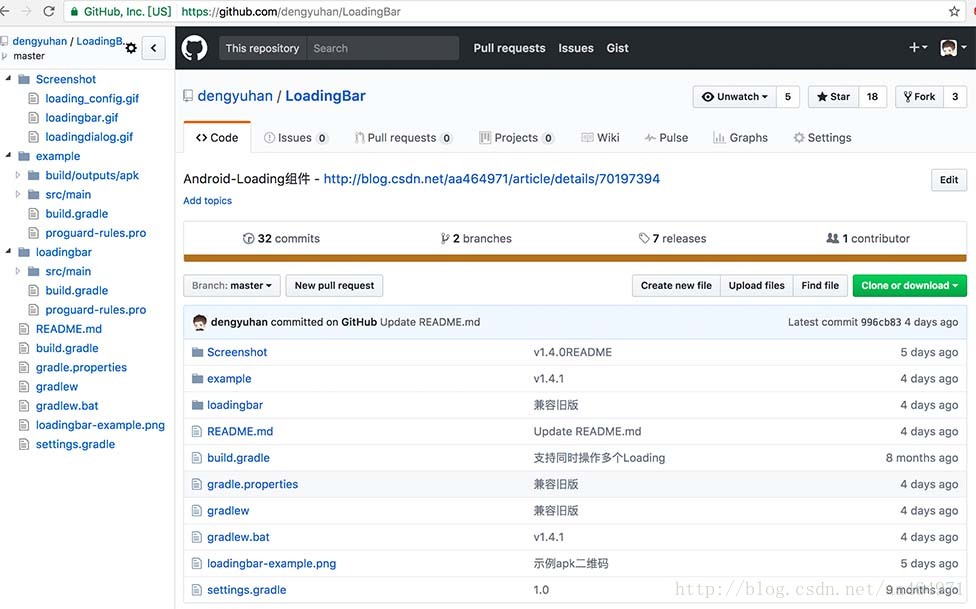Collapse the loadingbar folder in sidebar tree
Image resolution: width=976 pixels, height=609 pixels.
click(8, 251)
